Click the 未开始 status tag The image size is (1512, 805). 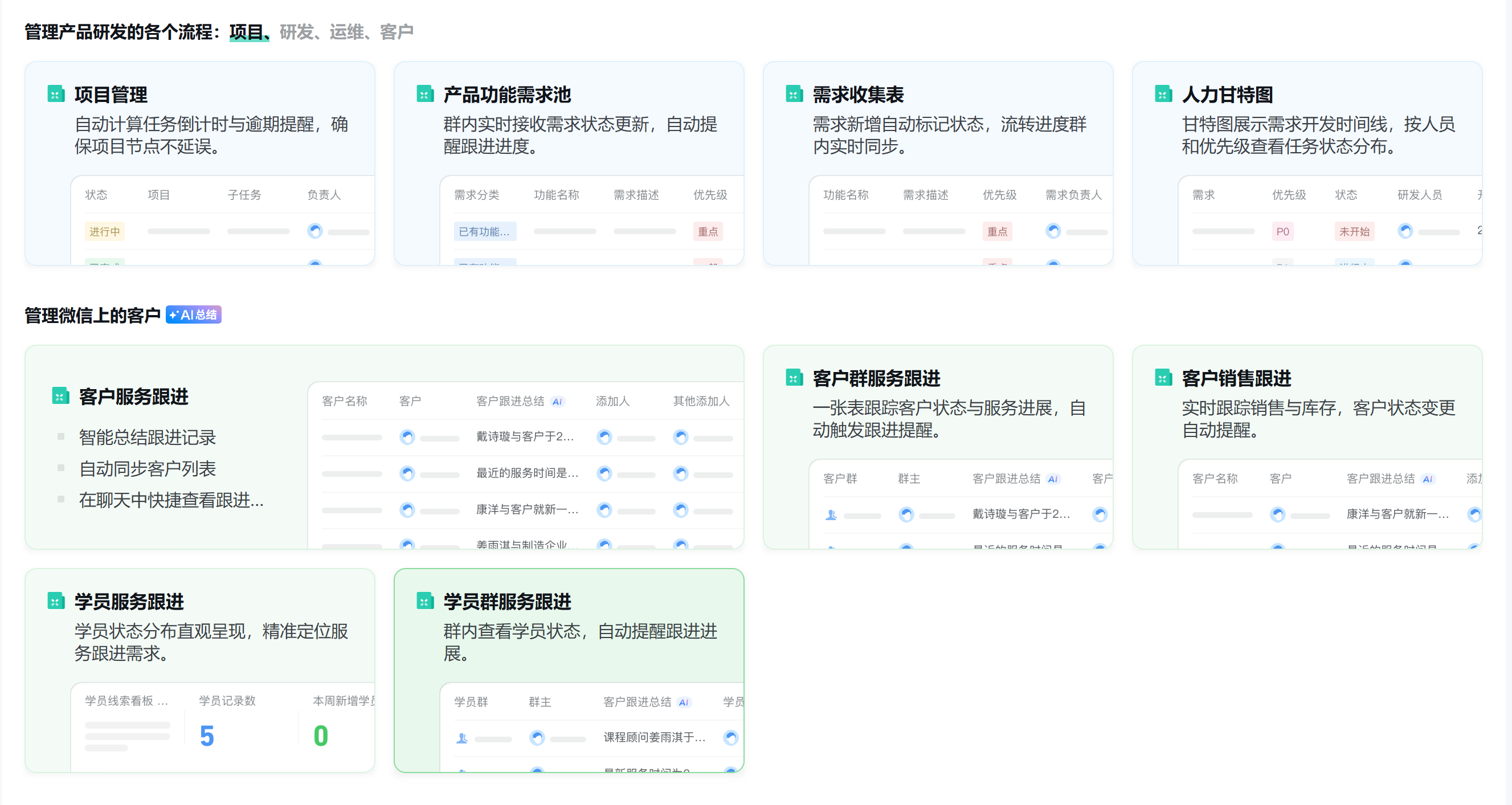[x=1354, y=231]
